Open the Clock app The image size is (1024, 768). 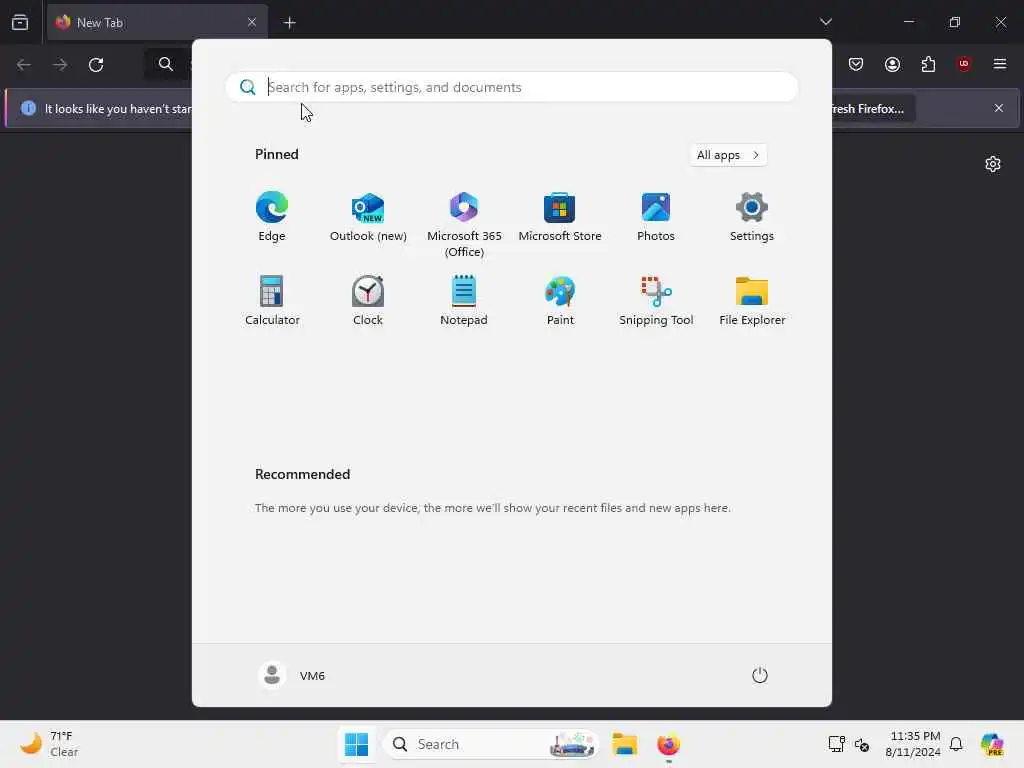(368, 300)
